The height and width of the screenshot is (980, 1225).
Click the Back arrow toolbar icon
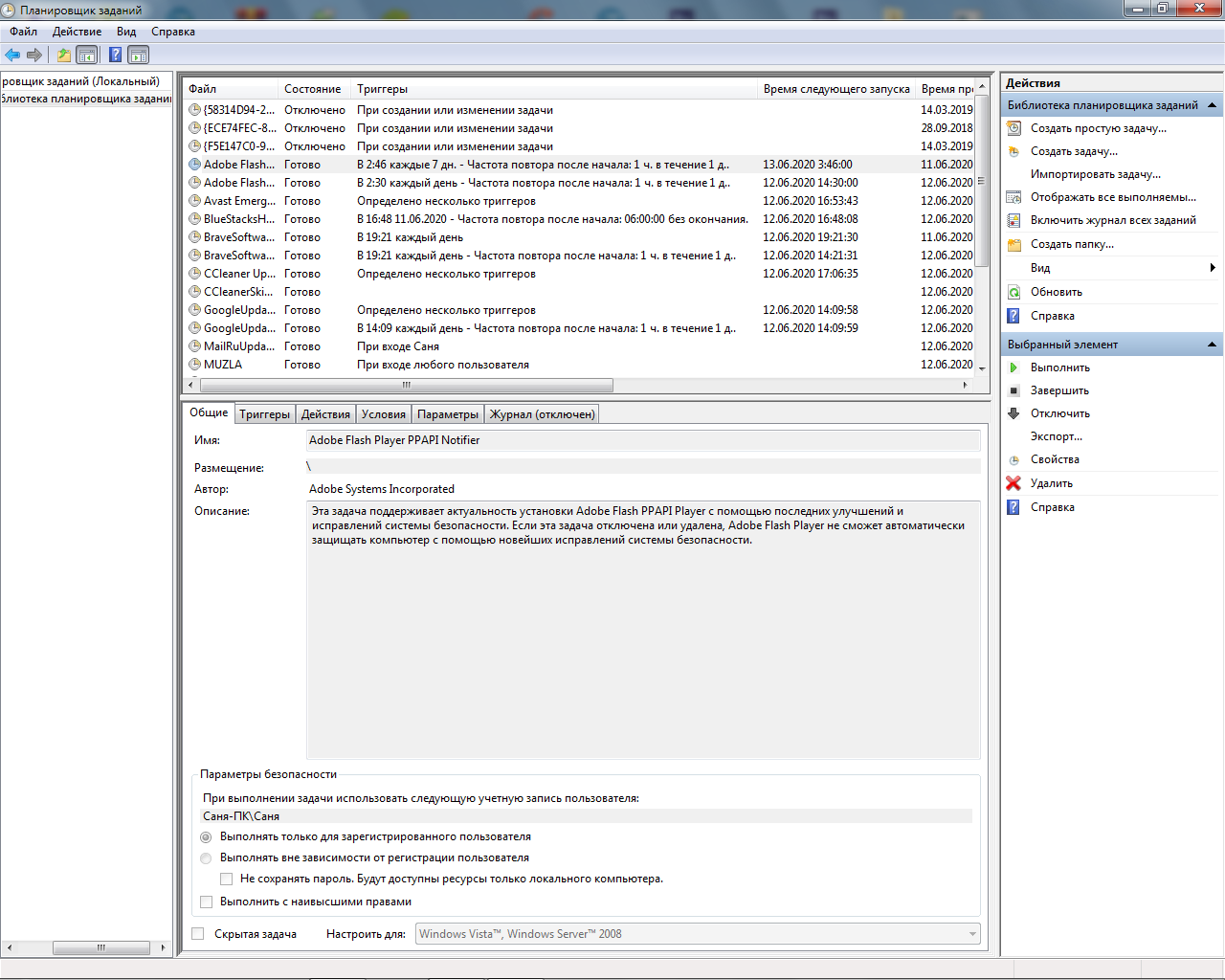click(12, 55)
